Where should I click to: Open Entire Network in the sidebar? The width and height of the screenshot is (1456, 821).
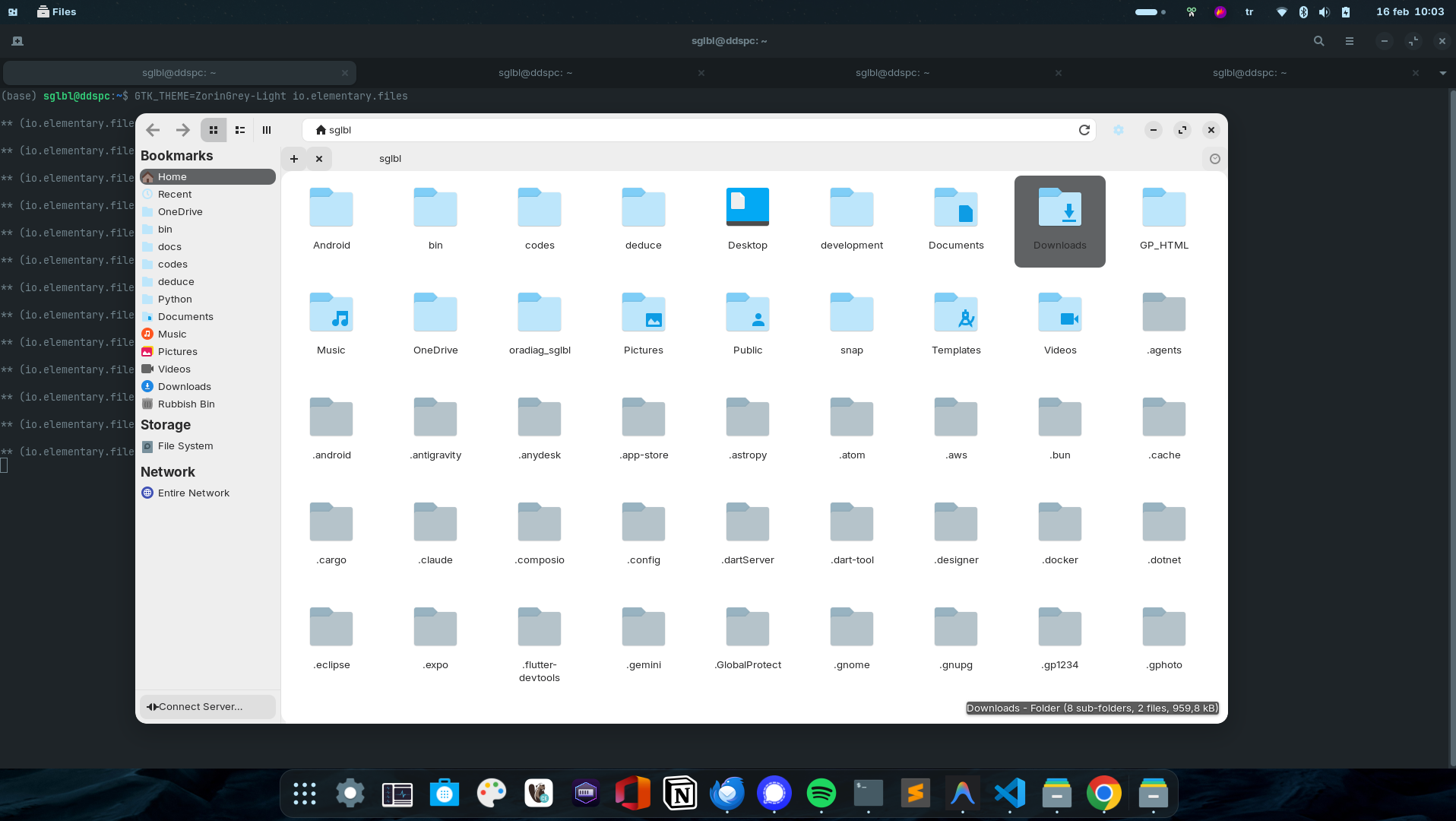click(x=193, y=493)
